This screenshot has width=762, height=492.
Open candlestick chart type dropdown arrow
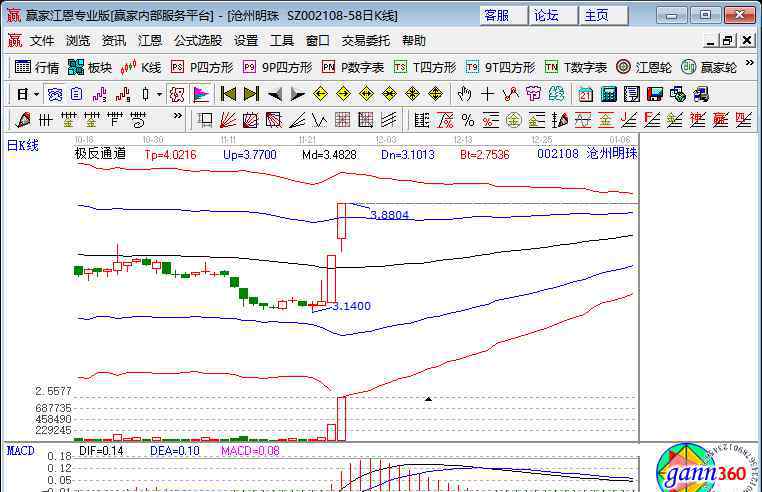pyautogui.click(x=159, y=94)
